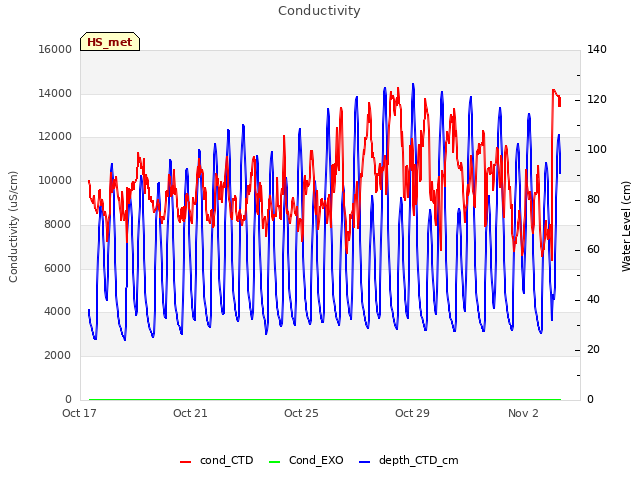The width and height of the screenshot is (640, 480).
Task: Click the 100 right axis value
Action: pyautogui.click(x=597, y=149)
